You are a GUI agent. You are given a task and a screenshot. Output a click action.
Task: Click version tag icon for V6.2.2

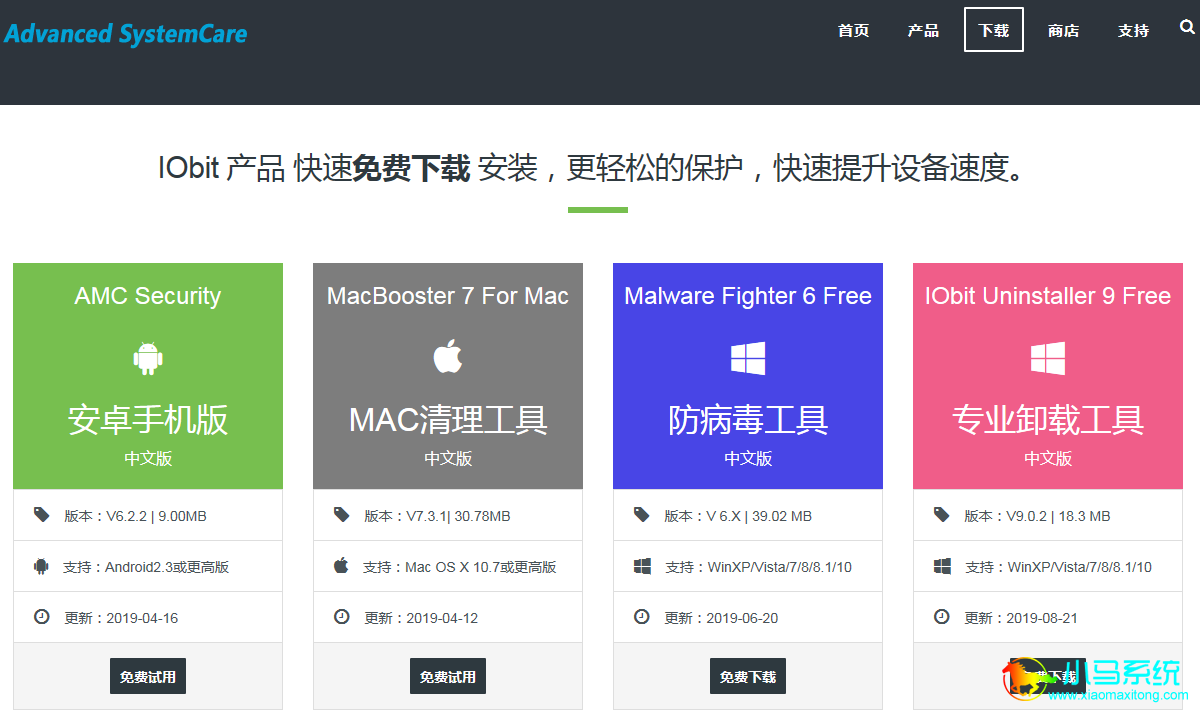click(41, 515)
